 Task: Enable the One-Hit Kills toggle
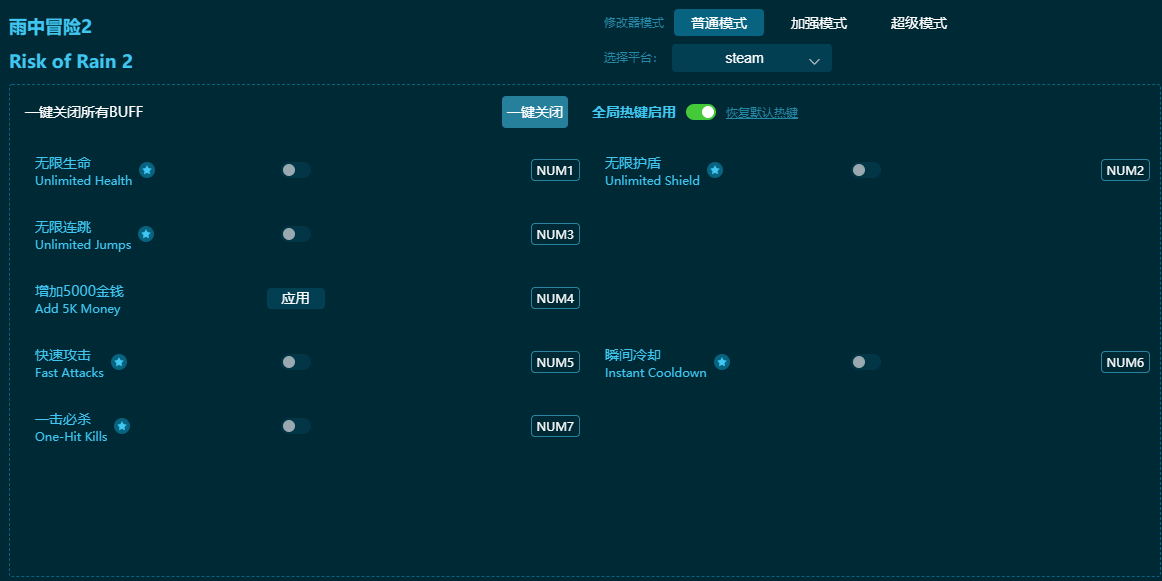295,426
